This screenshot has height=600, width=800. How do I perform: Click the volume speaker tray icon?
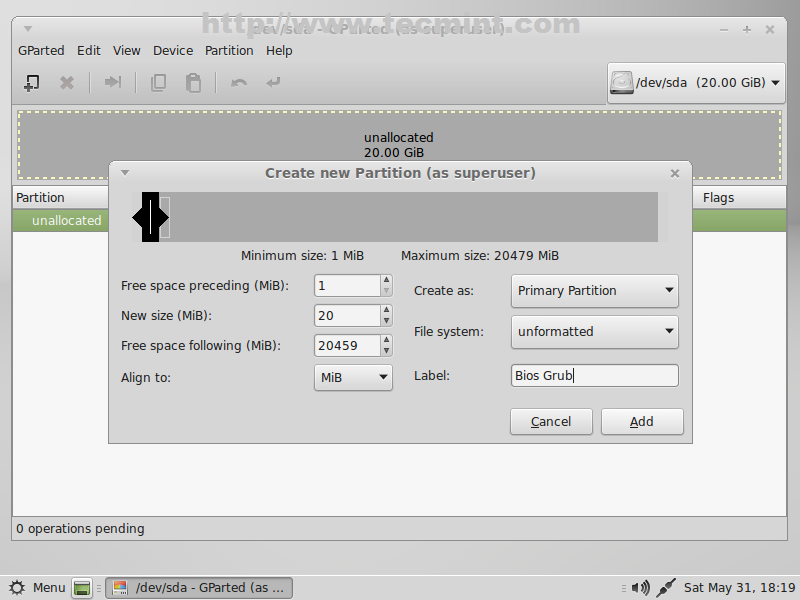tap(640, 588)
